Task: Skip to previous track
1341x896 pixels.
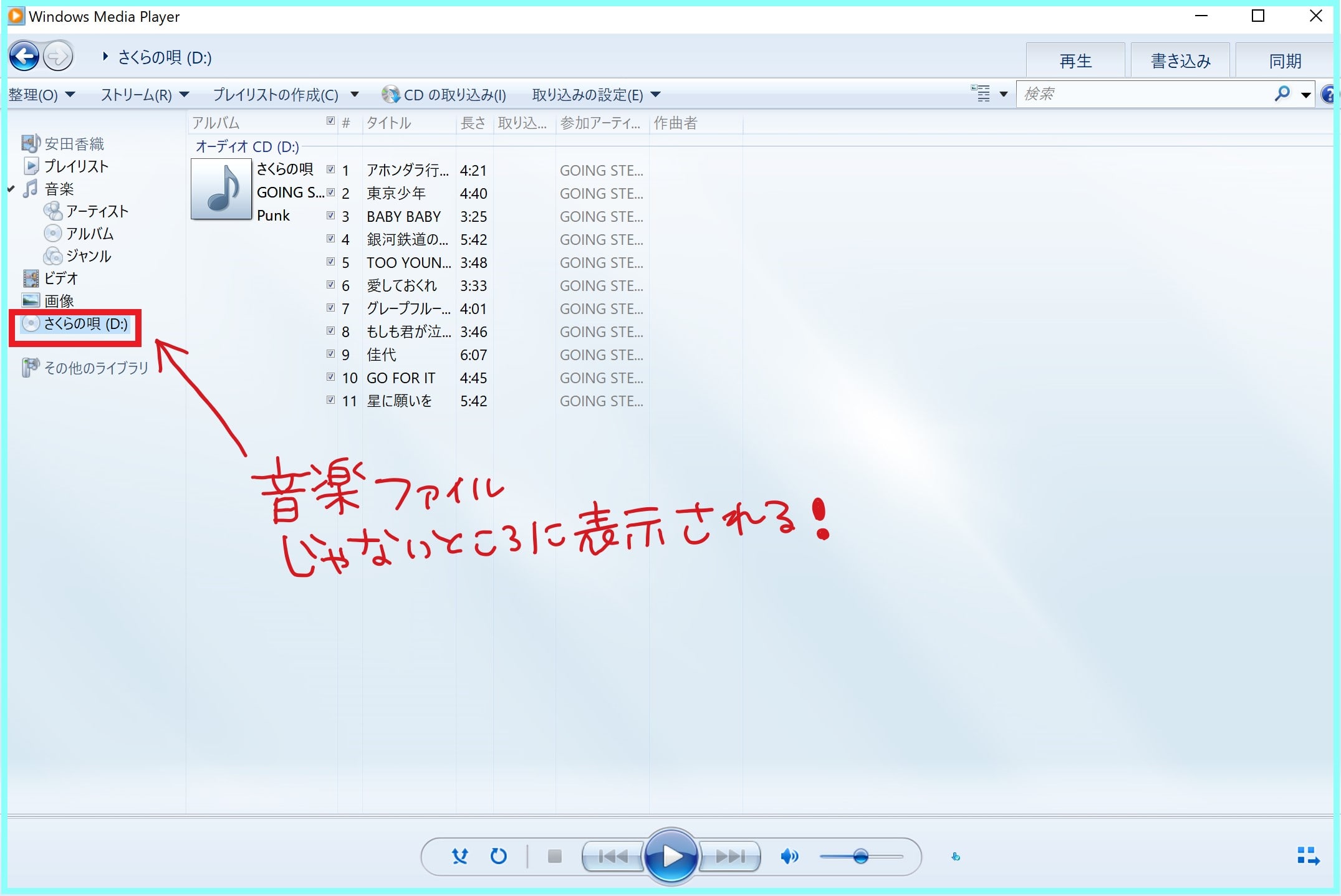Action: tap(613, 857)
